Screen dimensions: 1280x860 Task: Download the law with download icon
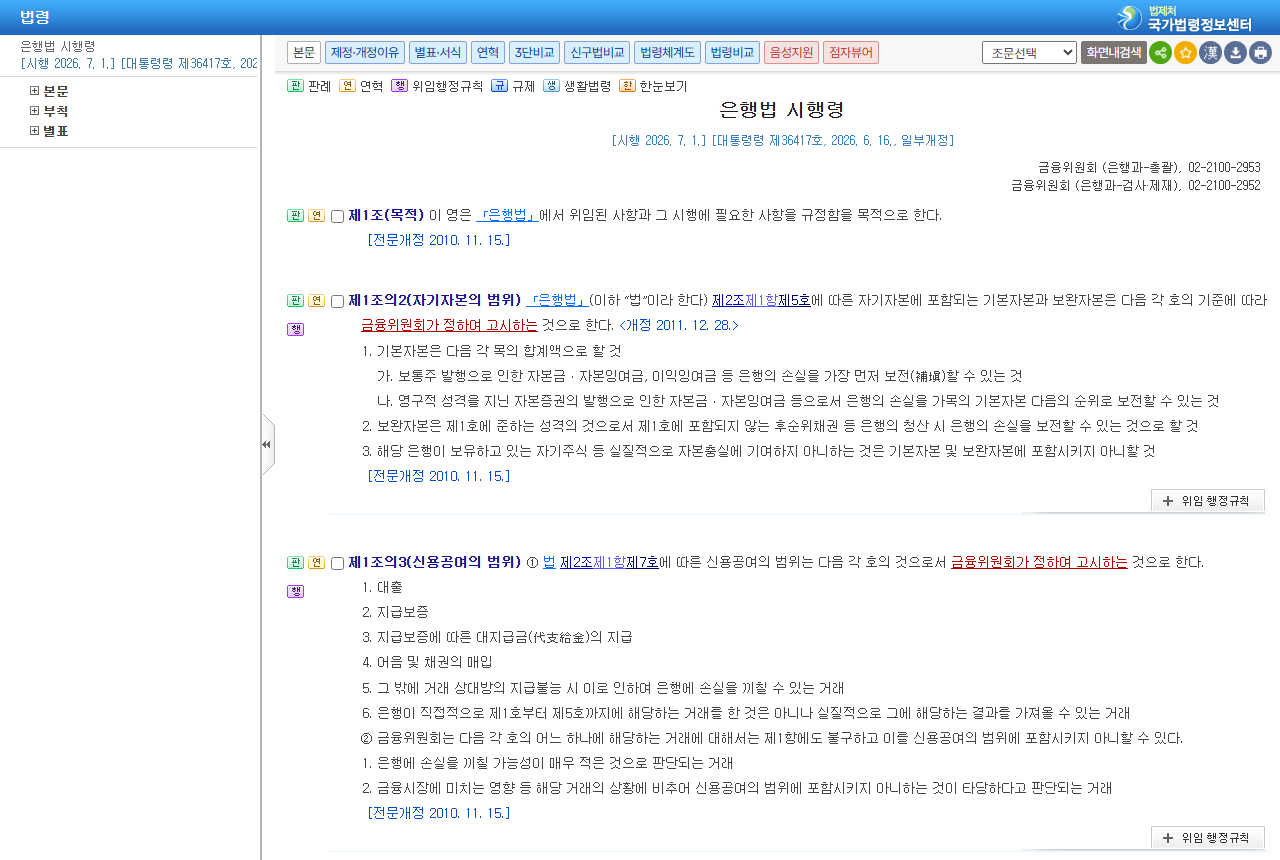(1235, 53)
